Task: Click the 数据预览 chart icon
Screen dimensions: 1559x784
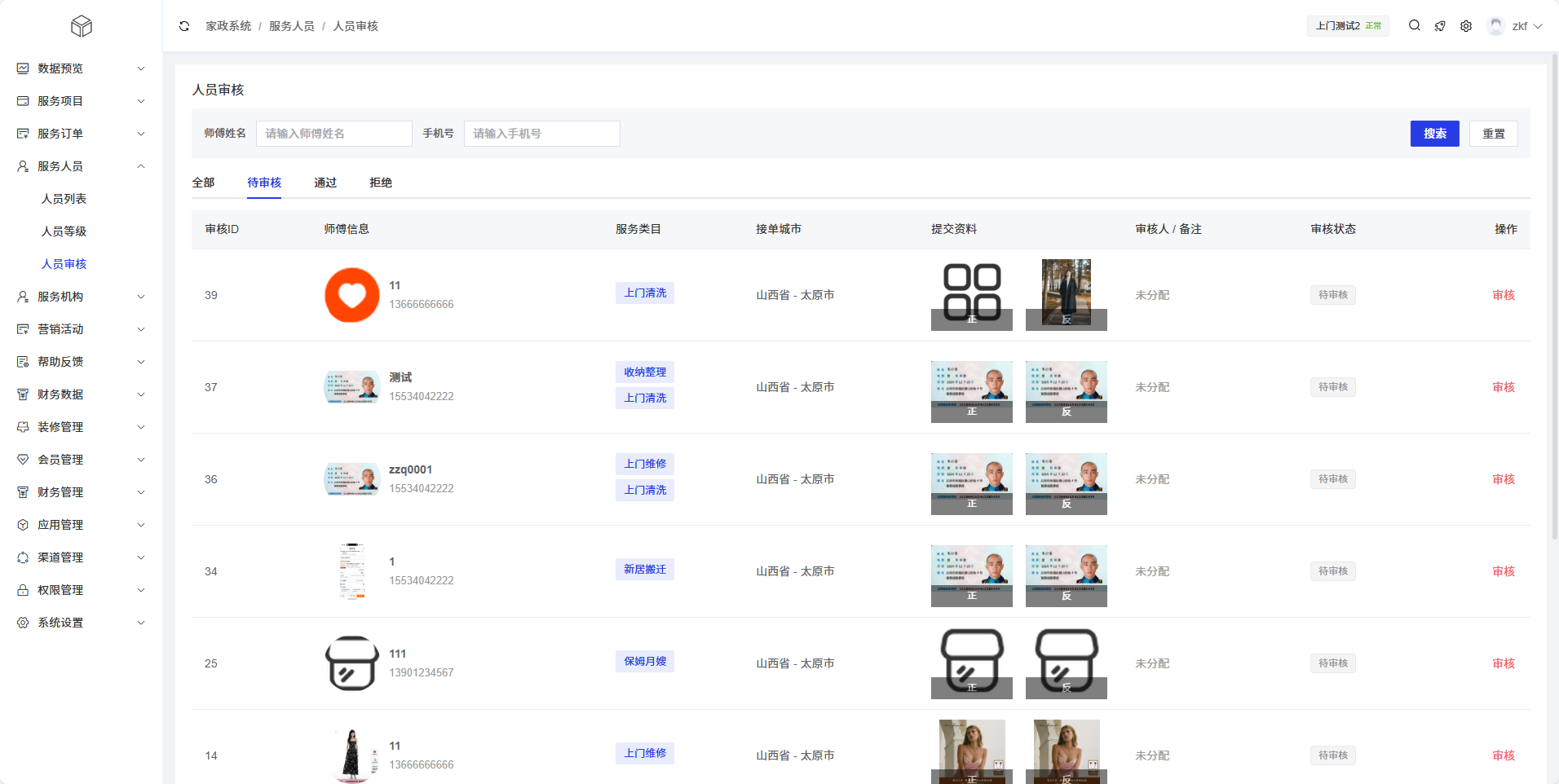Action: 23,68
